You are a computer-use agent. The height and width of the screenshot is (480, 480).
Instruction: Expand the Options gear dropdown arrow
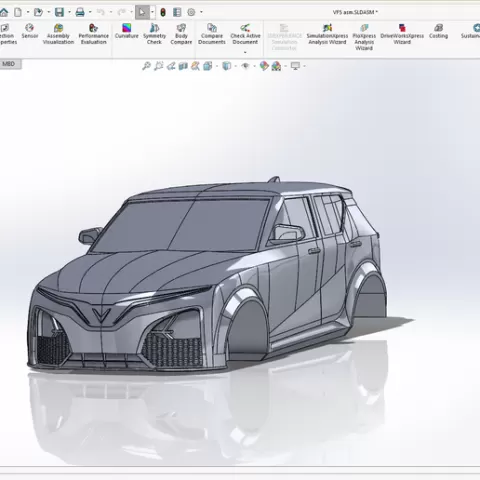[x=201, y=12]
